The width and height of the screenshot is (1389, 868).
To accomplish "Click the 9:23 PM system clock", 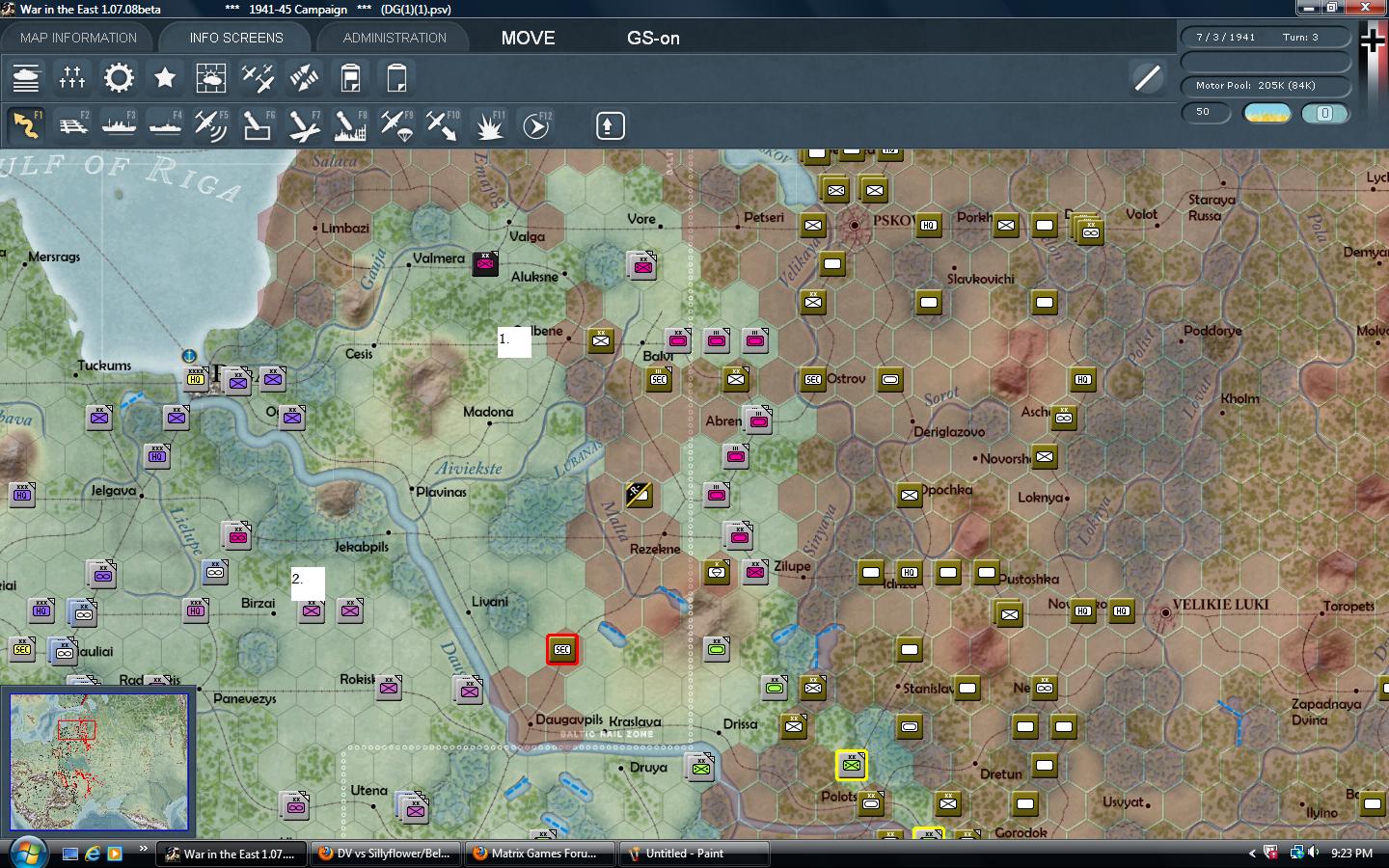I will (x=1350, y=854).
